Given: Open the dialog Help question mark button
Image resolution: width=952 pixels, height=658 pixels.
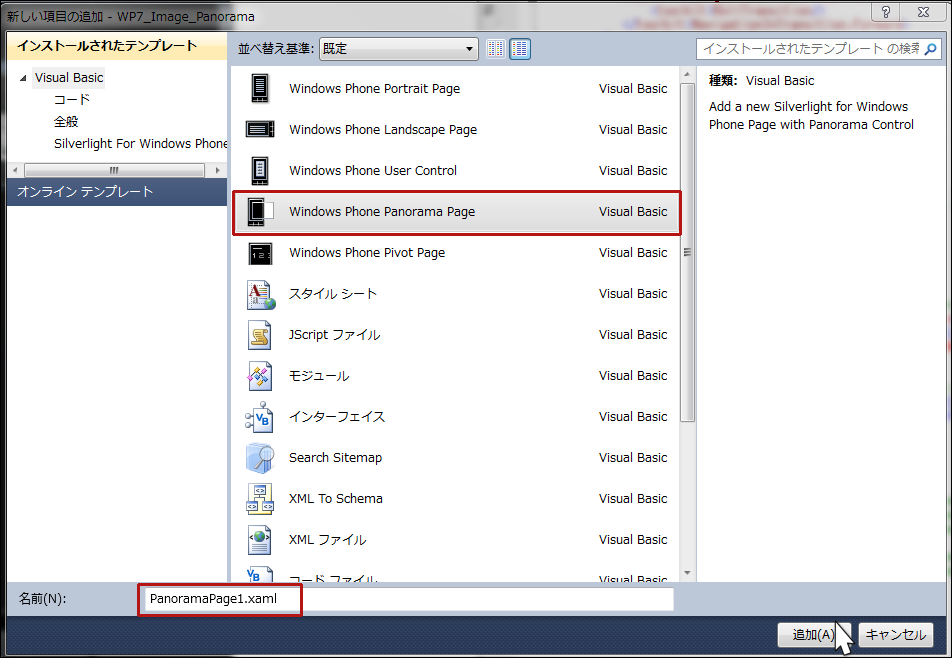Looking at the screenshot, I should pos(886,12).
